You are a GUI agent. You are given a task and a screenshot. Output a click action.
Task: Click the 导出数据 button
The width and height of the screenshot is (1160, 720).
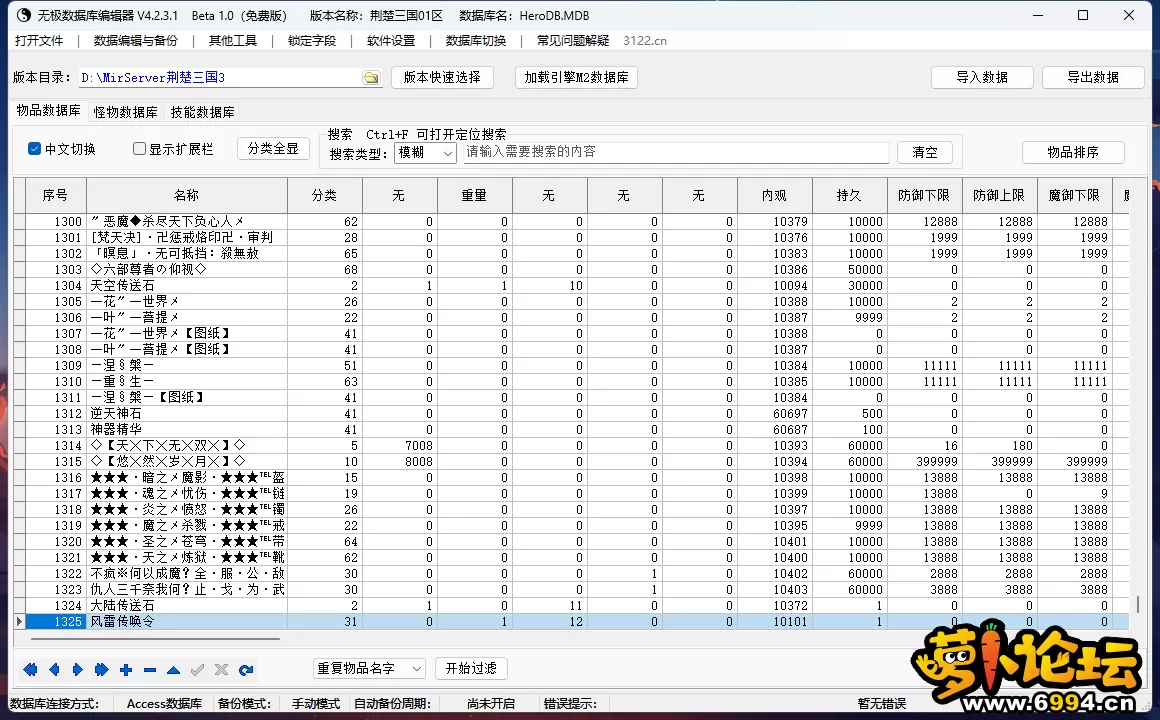tap(1093, 78)
